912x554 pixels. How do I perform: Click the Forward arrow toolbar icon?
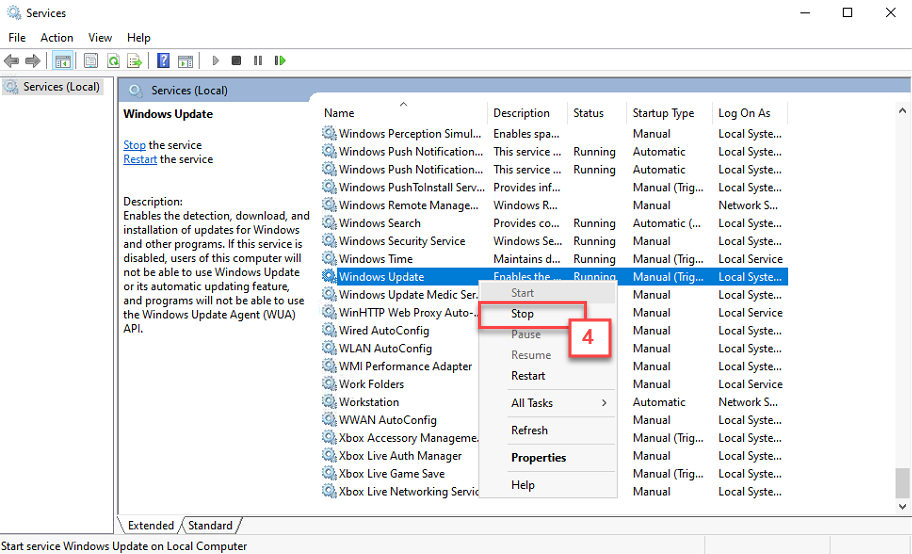pos(33,61)
